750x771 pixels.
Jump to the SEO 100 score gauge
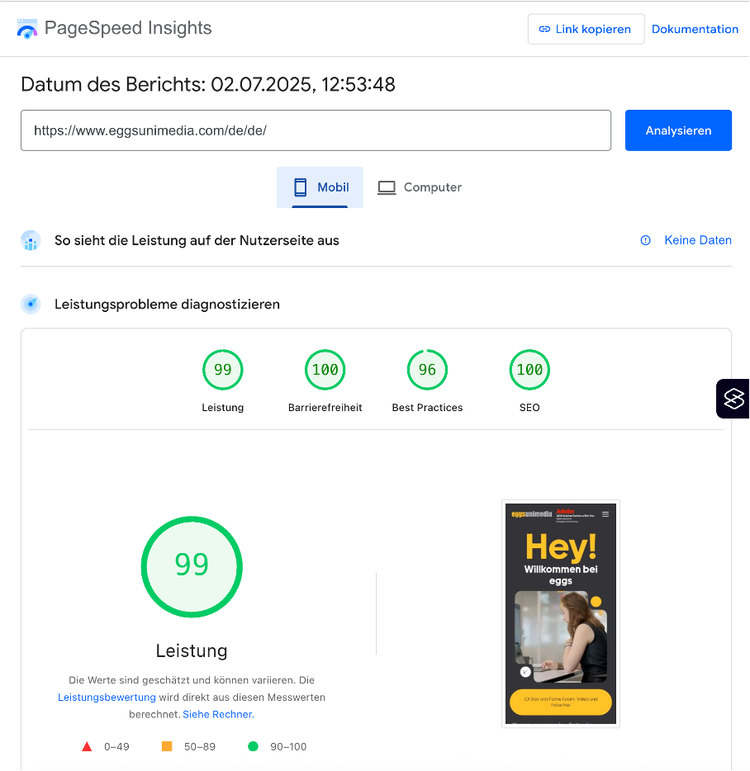tap(529, 370)
